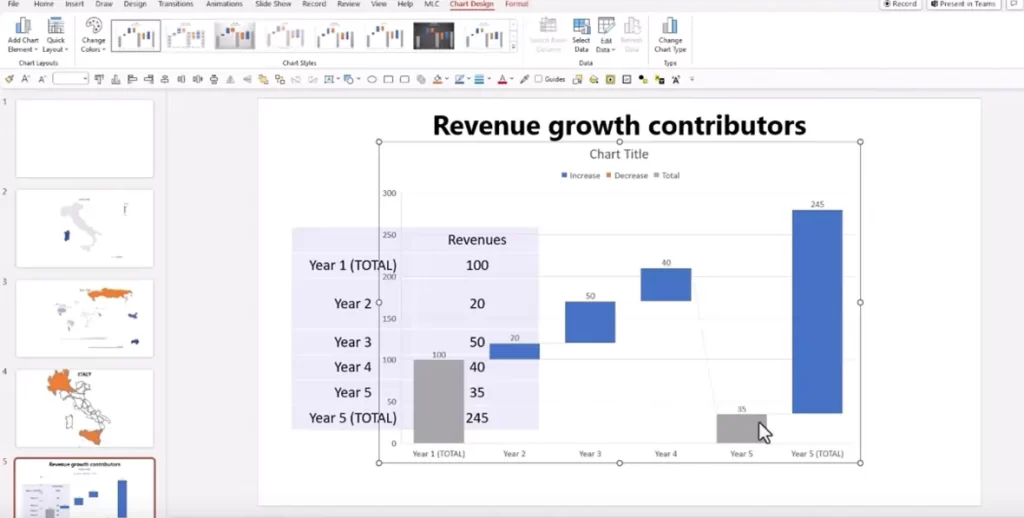Click the increase font size icon
This screenshot has height=518, width=1024.
pos(25,79)
